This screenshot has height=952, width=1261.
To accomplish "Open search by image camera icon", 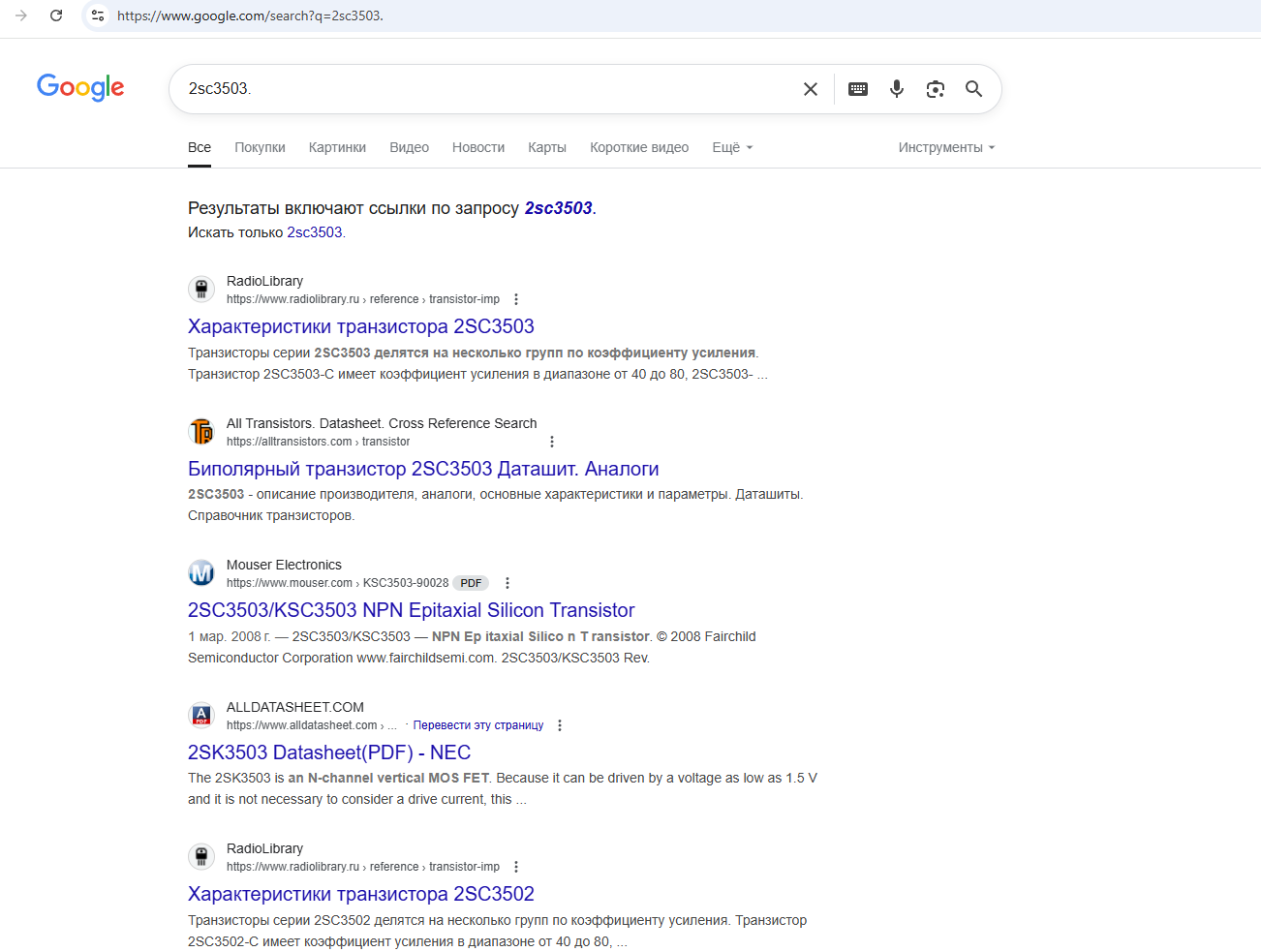I will pyautogui.click(x=936, y=89).
